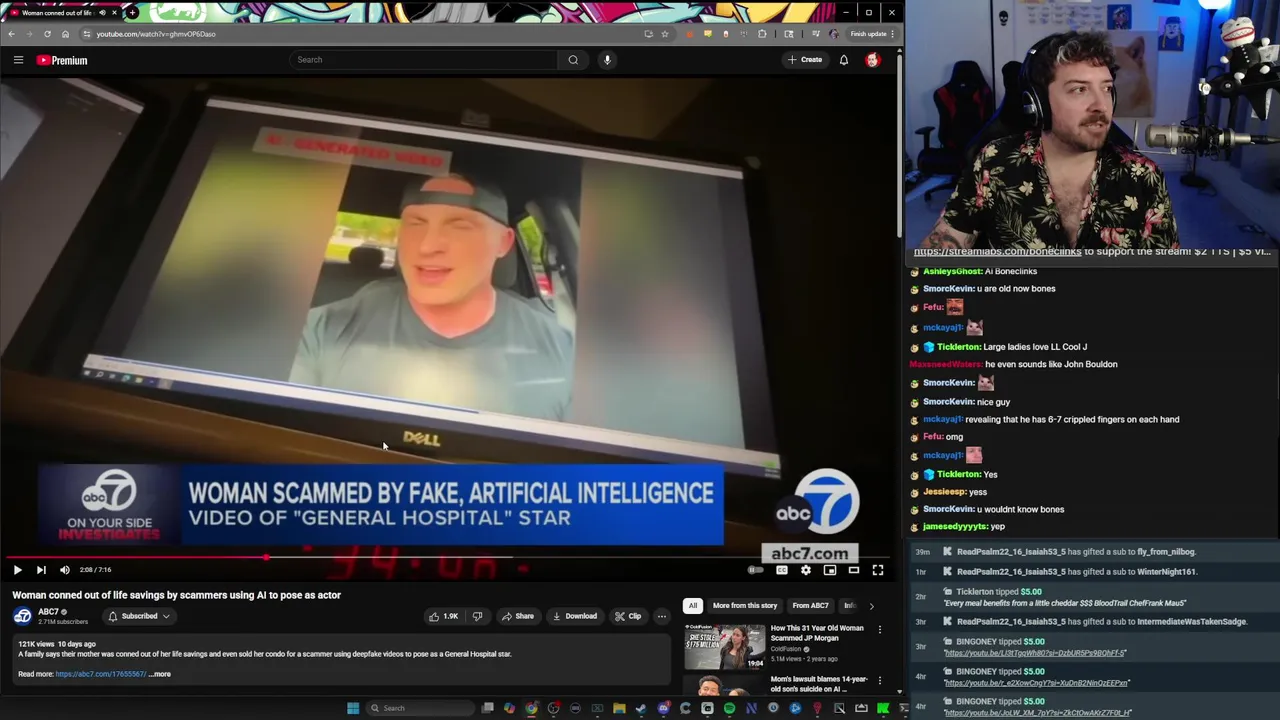
Task: Click the Create button on YouTube
Action: pyautogui.click(x=804, y=60)
